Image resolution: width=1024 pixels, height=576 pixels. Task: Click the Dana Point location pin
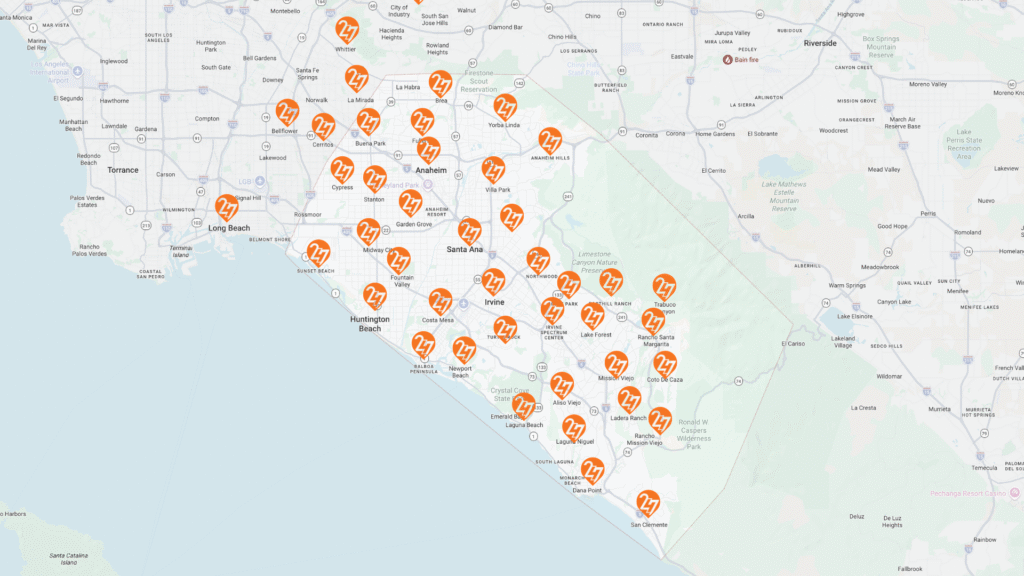click(x=592, y=471)
